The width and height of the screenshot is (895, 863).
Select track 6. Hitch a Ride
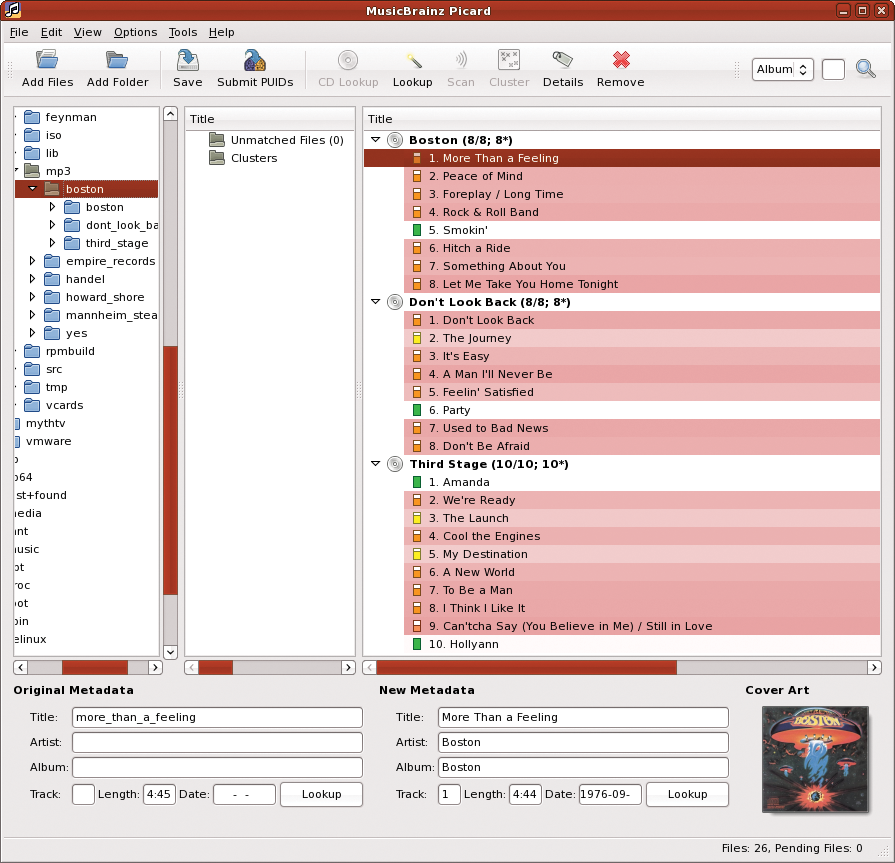(x=642, y=248)
